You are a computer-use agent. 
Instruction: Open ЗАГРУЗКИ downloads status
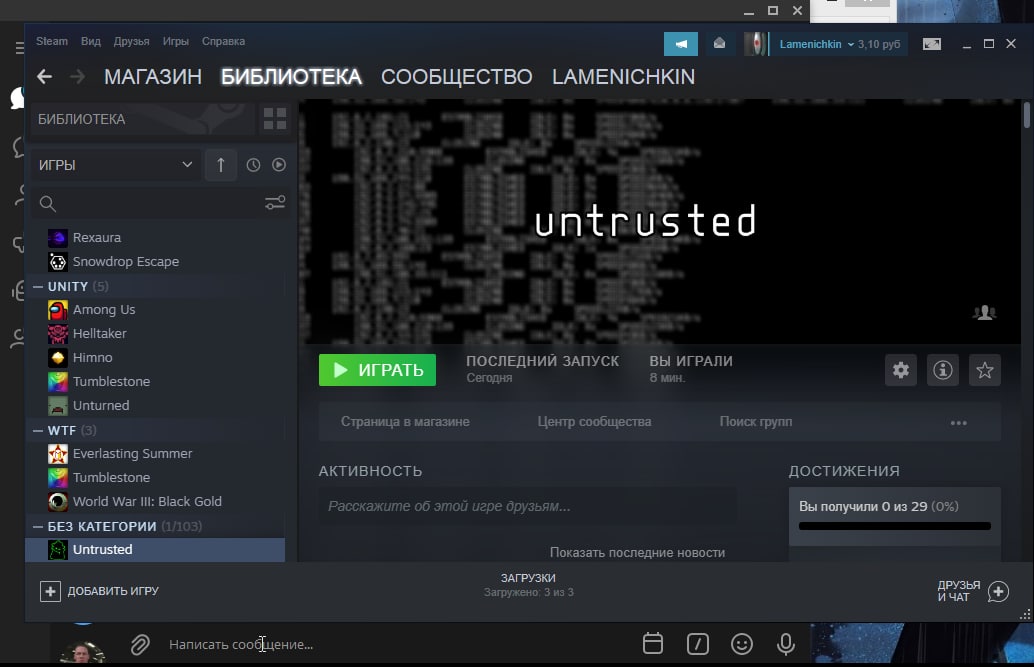pyautogui.click(x=528, y=585)
